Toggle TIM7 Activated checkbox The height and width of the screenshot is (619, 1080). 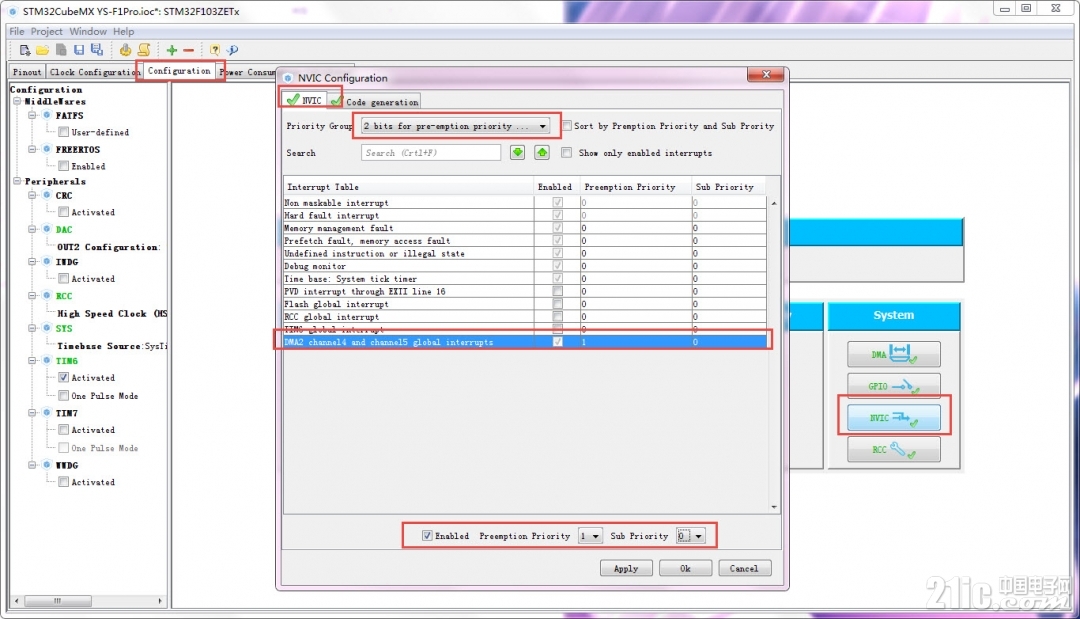63,430
